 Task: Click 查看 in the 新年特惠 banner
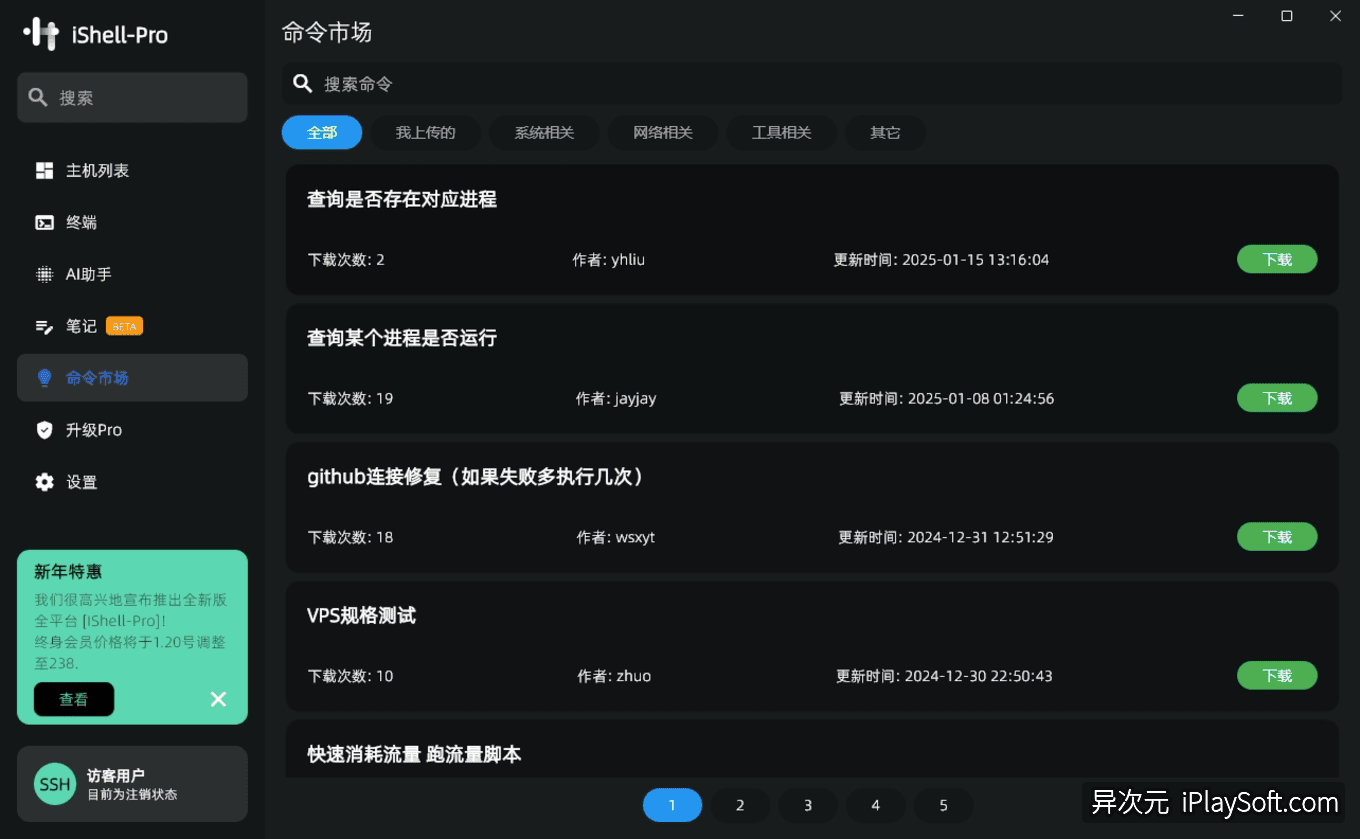tap(73, 699)
